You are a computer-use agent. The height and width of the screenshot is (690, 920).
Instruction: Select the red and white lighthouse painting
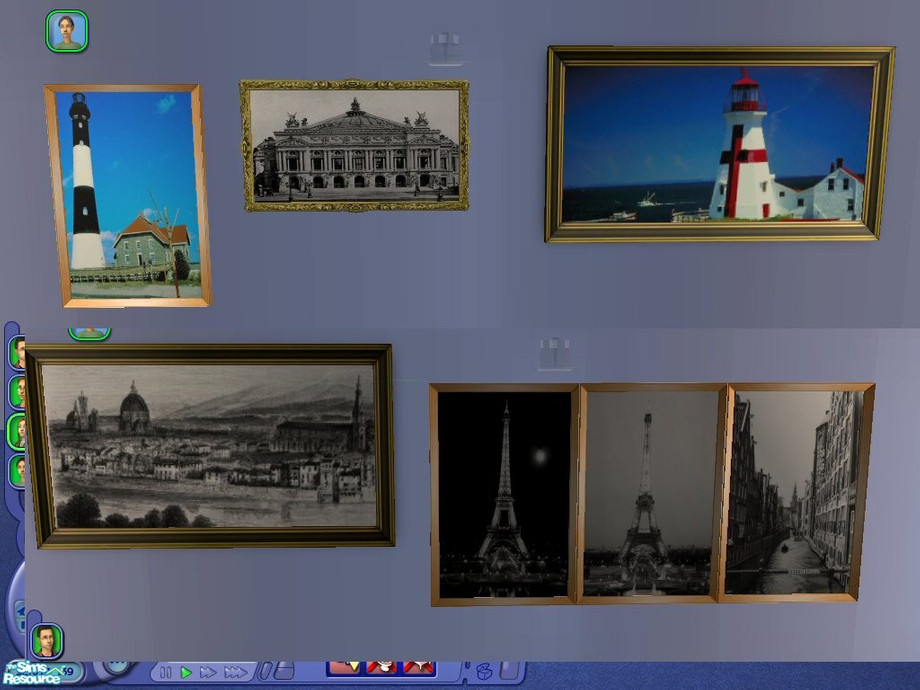tap(719, 144)
